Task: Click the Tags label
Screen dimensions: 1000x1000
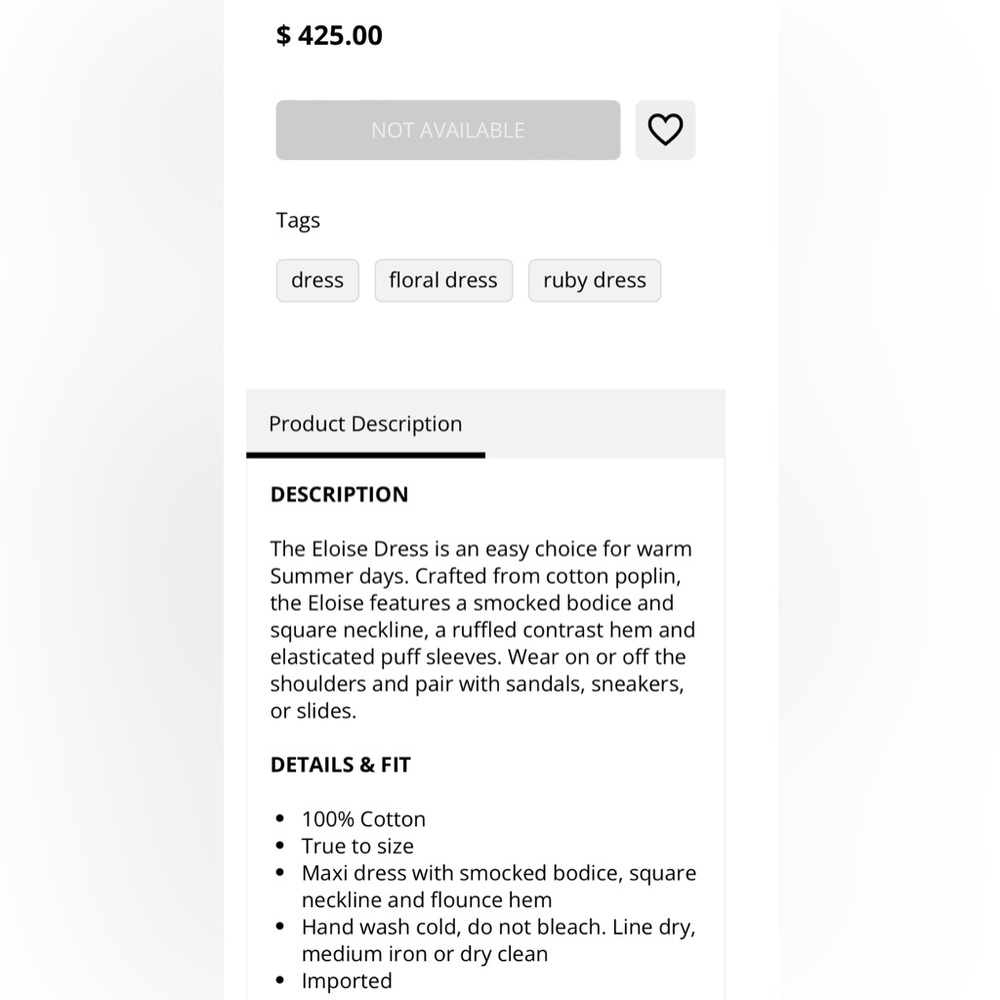Action: point(298,221)
